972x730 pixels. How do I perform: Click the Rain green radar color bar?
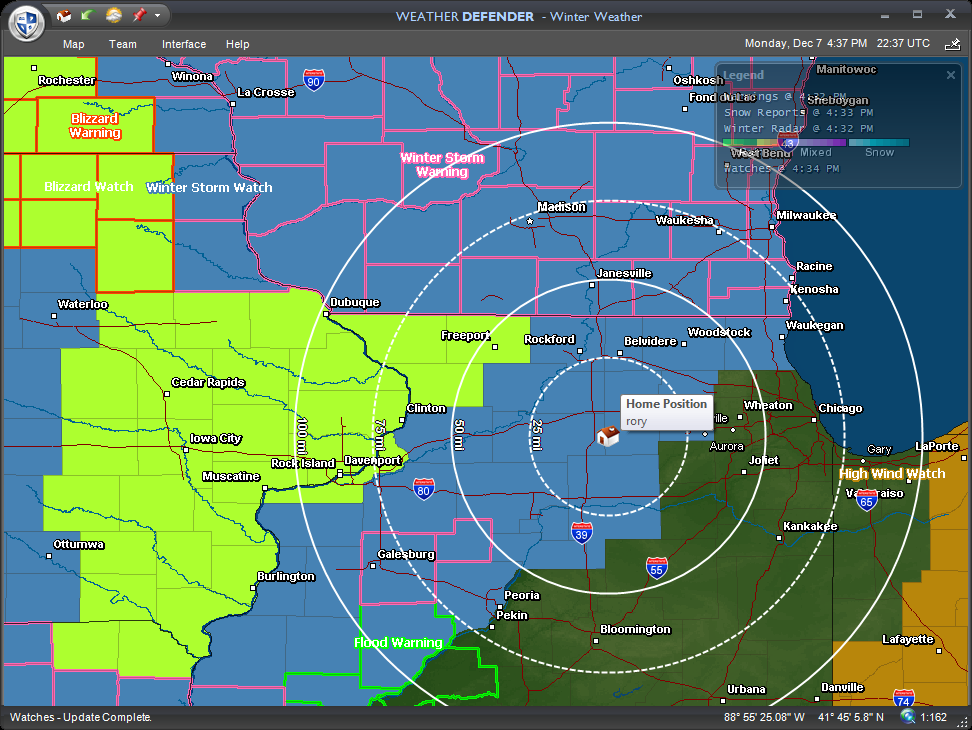click(x=753, y=143)
